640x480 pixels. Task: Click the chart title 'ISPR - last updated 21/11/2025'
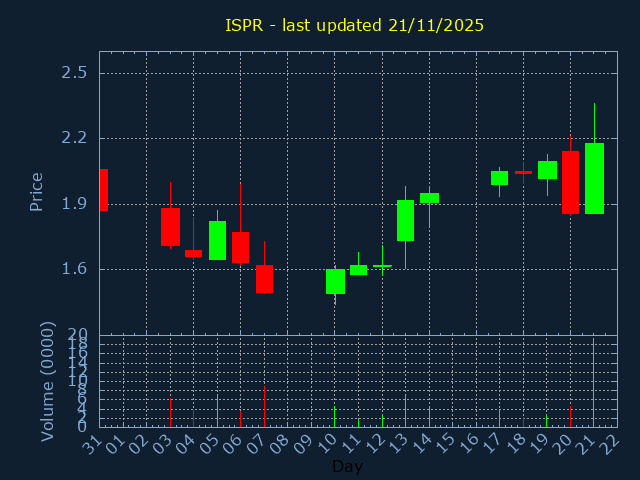click(354, 25)
